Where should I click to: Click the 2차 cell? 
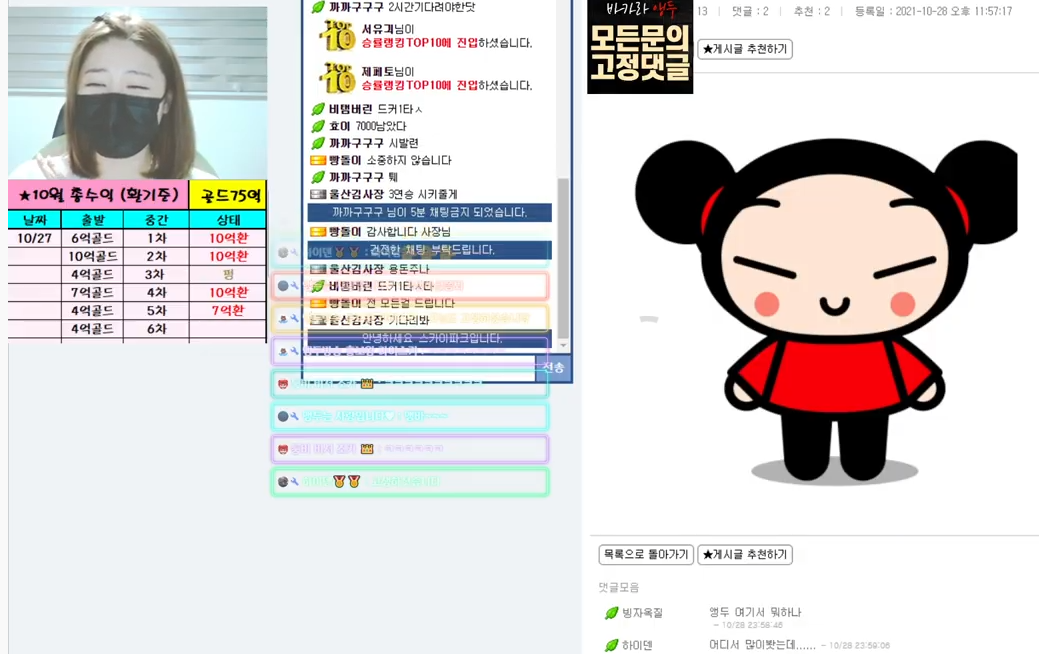[156, 256]
